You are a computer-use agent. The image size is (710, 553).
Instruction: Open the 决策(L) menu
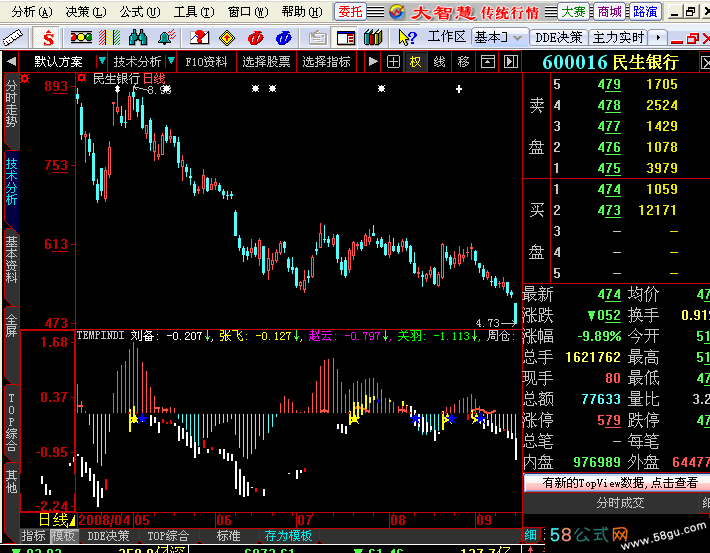point(86,12)
